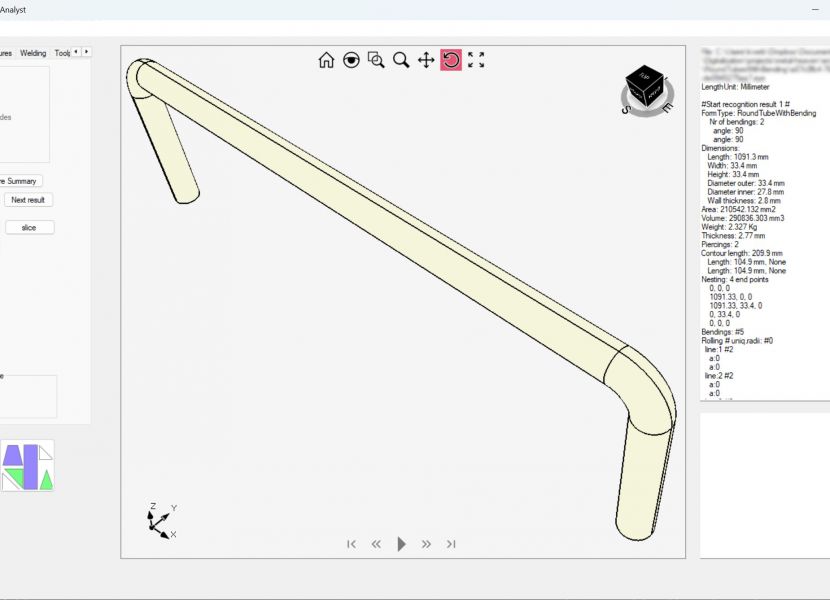The width and height of the screenshot is (830, 600).
Task: Skip to the last step
Action: click(451, 544)
